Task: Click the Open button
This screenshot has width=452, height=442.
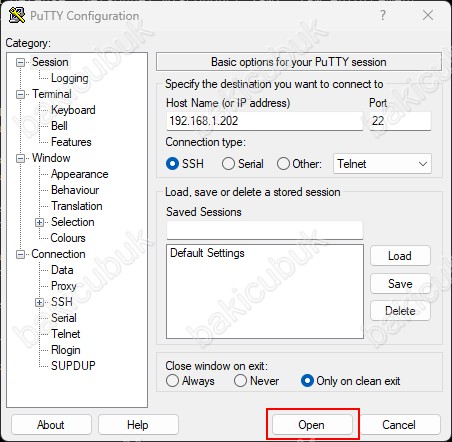Action: tap(312, 425)
